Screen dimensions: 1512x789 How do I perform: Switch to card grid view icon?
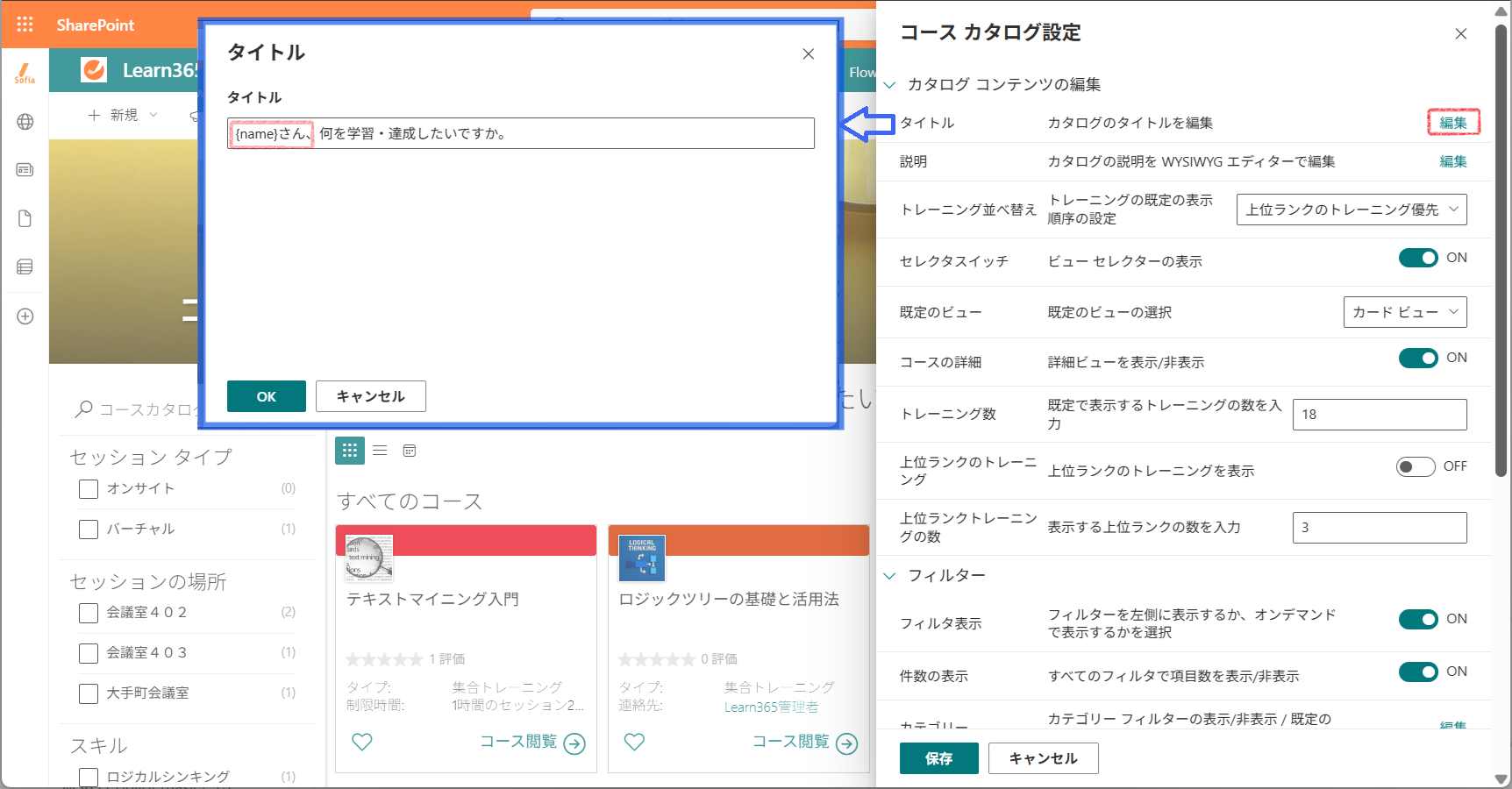pos(350,451)
